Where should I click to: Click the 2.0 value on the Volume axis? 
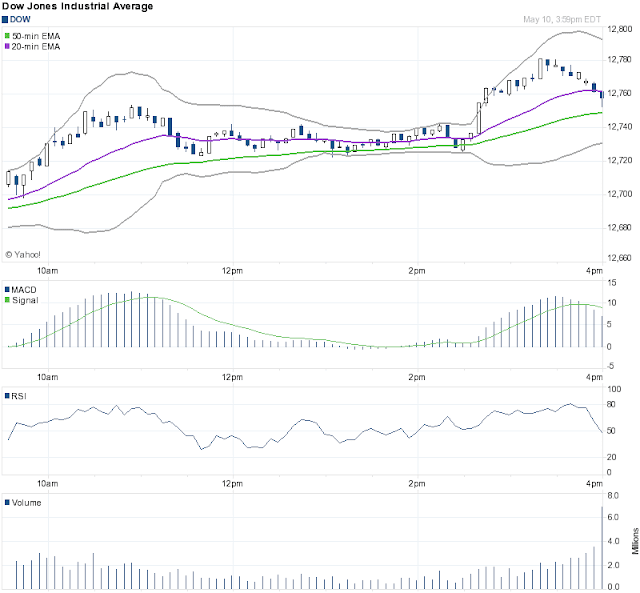(x=613, y=565)
